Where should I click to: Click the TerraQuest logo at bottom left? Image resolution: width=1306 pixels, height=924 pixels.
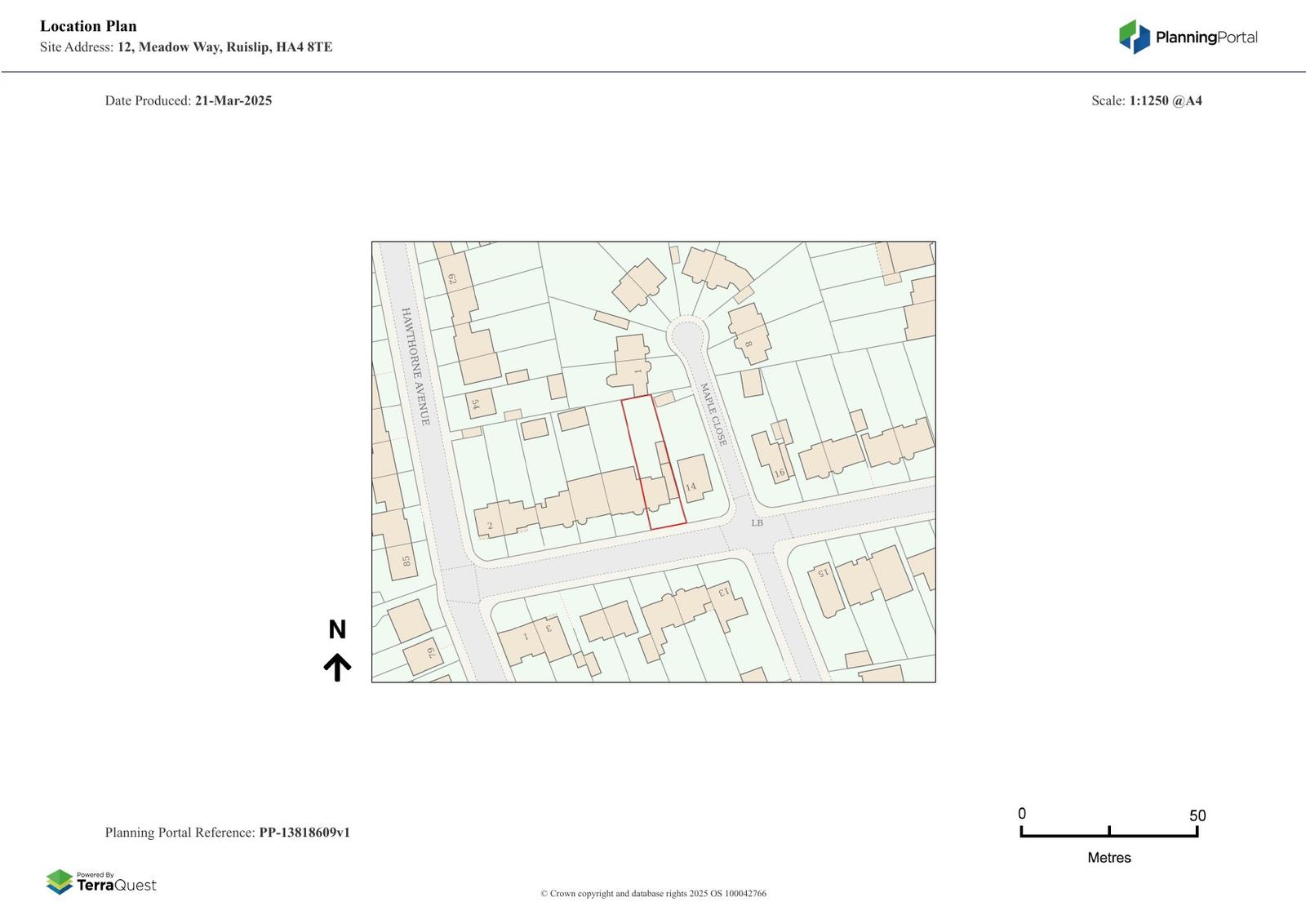point(101,882)
